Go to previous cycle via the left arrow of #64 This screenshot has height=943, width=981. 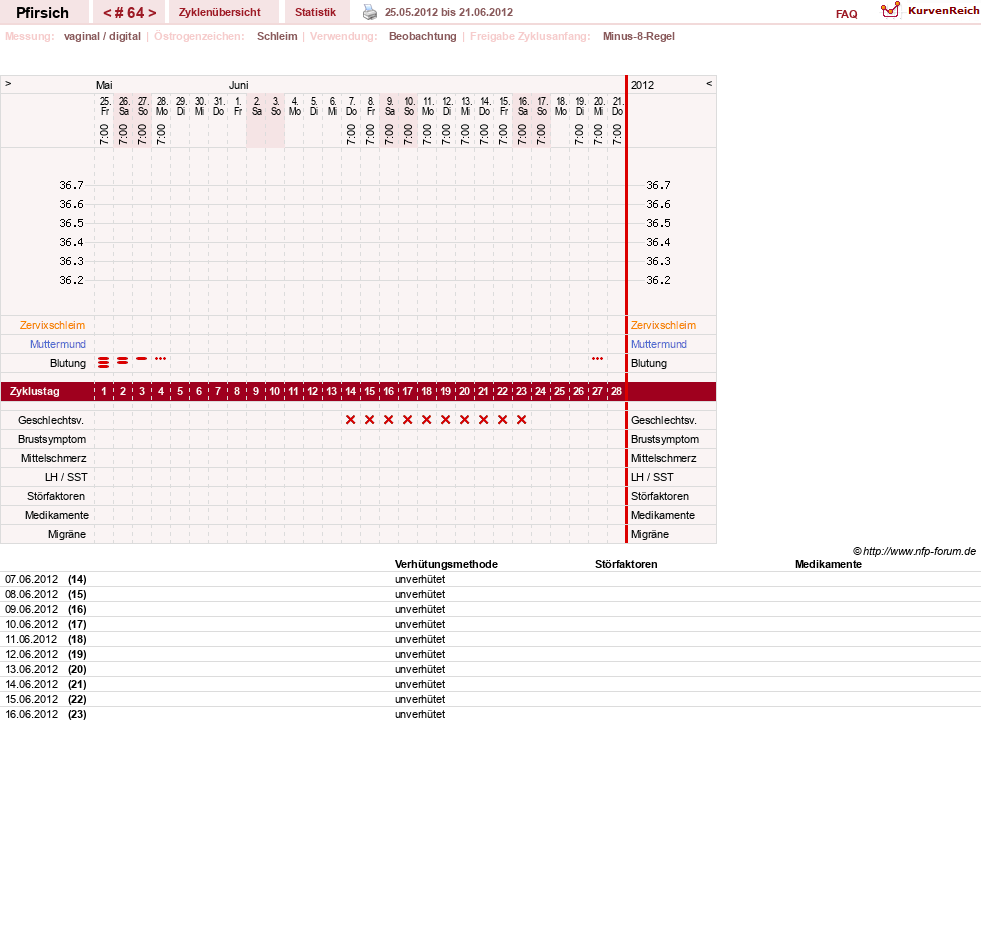tap(107, 13)
